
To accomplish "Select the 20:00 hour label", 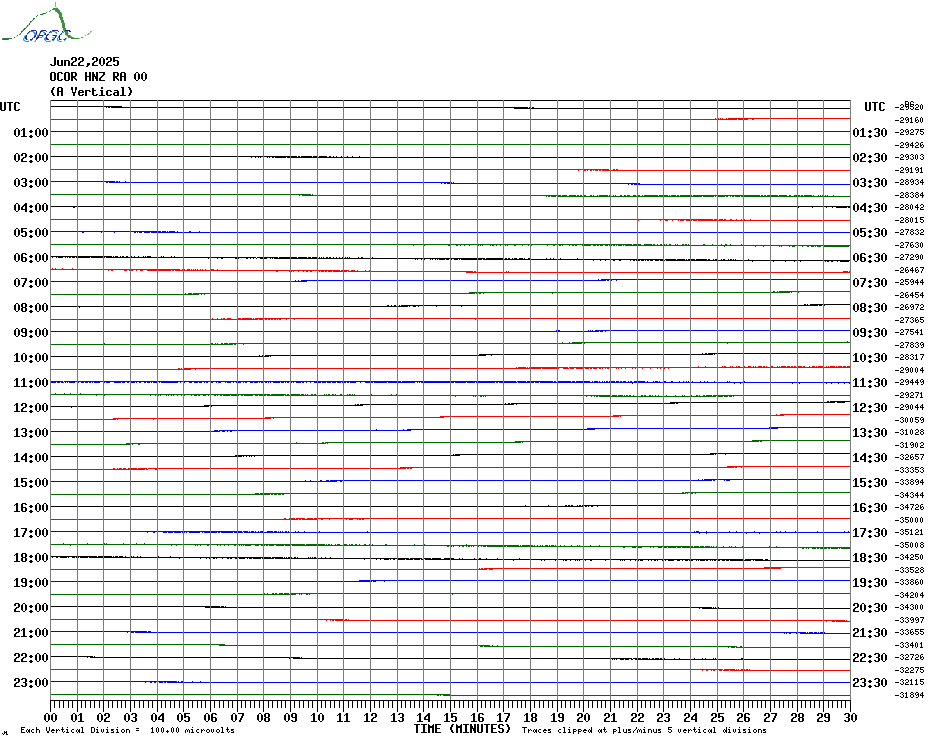I will [31, 608].
